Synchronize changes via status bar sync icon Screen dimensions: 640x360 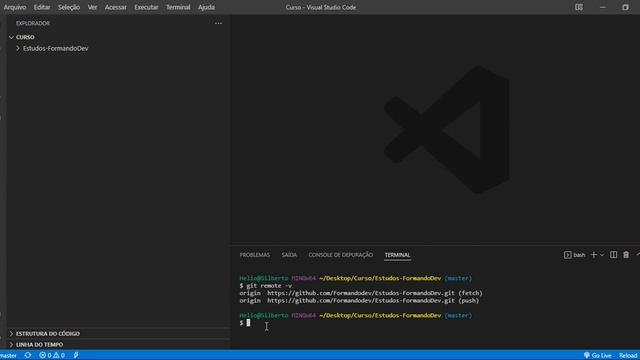(28, 355)
